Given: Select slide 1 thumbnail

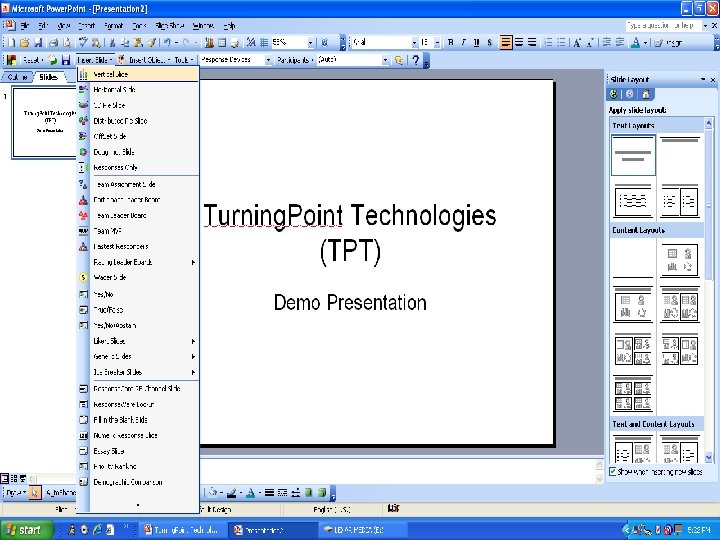Looking at the screenshot, I should (x=45, y=123).
